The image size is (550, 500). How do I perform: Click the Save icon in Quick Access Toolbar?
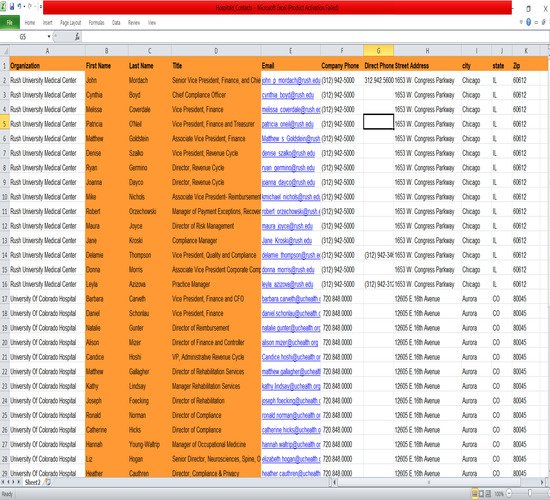[12, 6]
